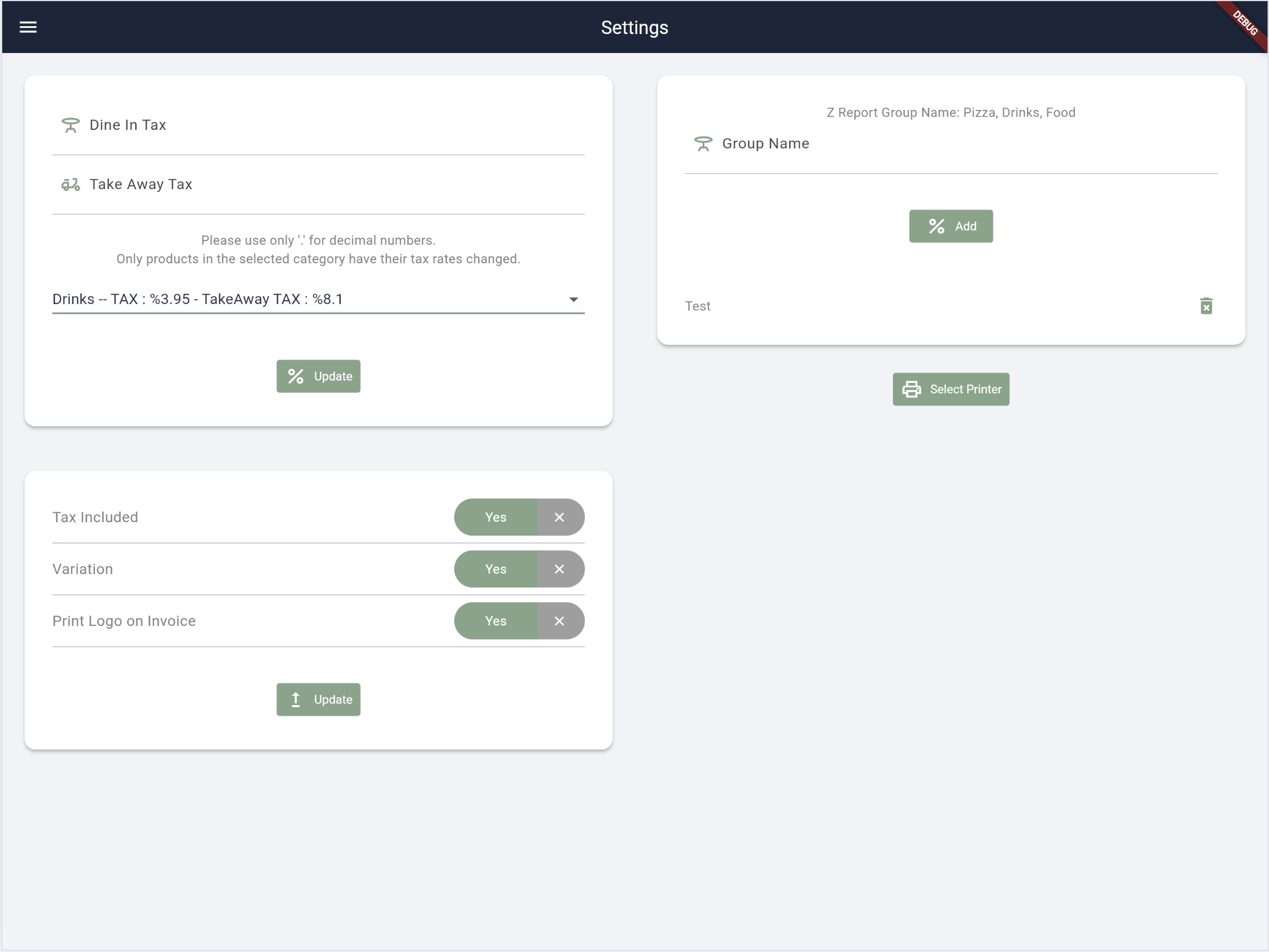This screenshot has width=1269, height=952.
Task: Click the delete icon next to Test
Action: tap(1206, 306)
